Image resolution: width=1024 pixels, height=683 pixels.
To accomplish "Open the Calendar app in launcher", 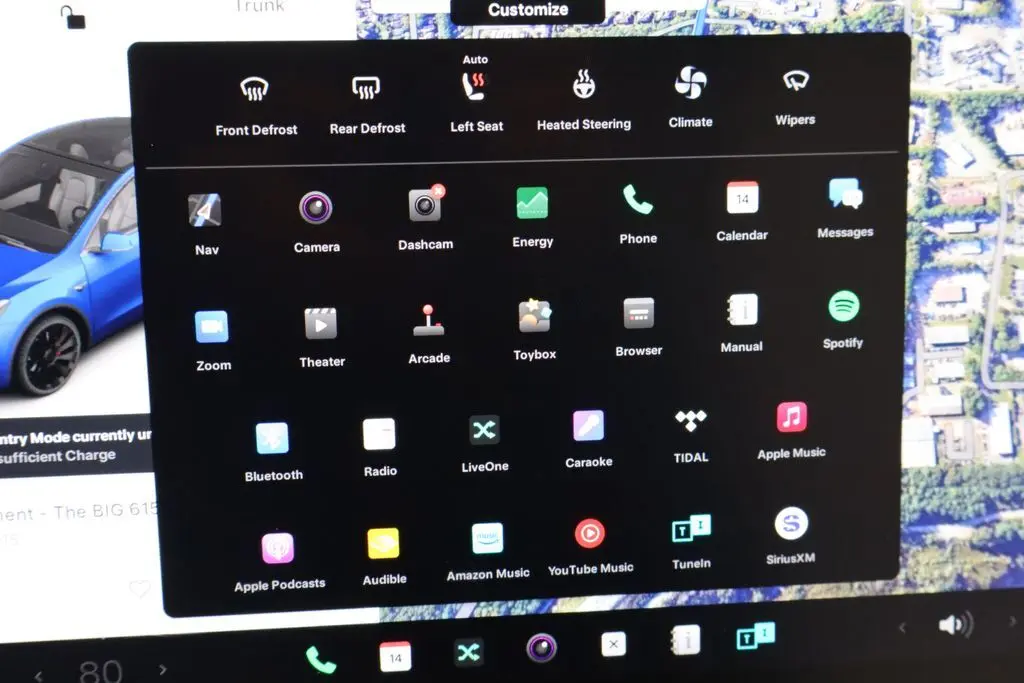I will click(x=742, y=212).
